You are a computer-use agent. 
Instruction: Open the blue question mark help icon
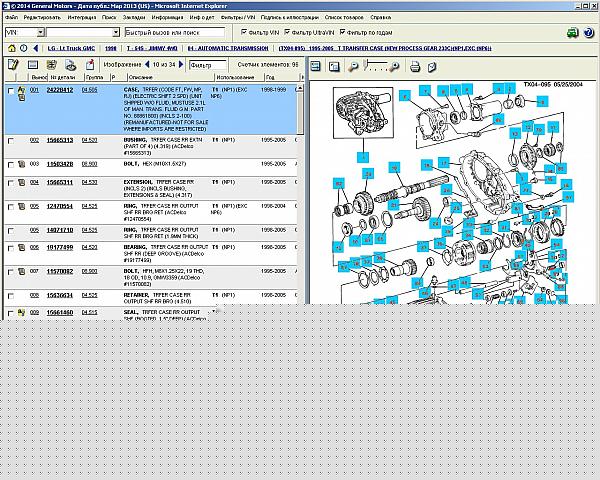pos(589,33)
